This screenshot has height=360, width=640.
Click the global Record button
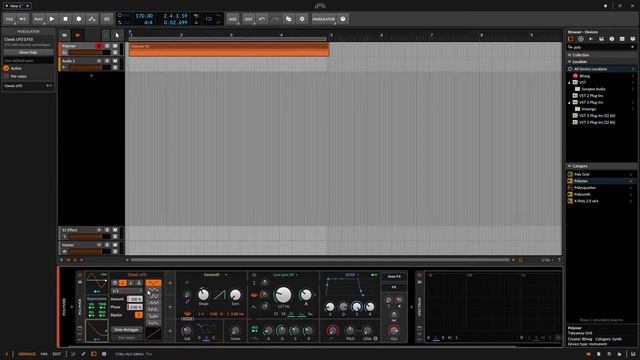[x=79, y=19]
